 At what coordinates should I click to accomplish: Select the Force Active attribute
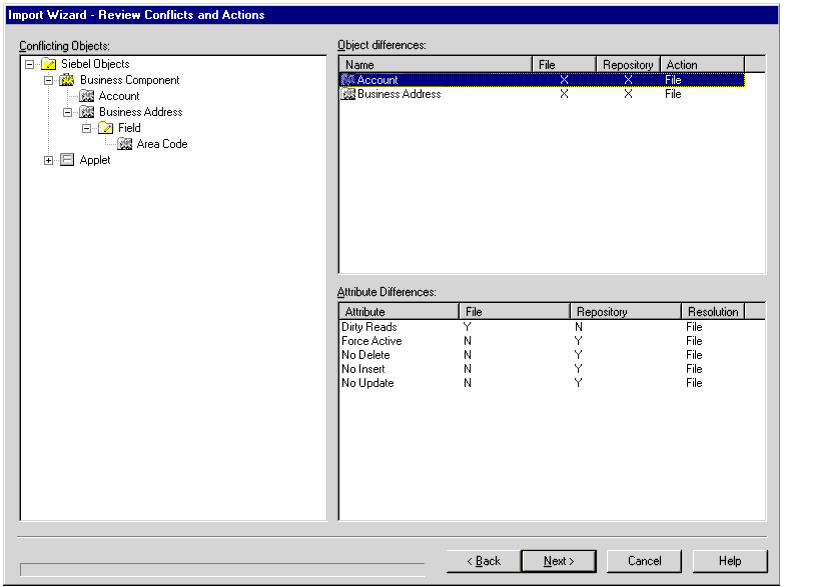point(371,341)
